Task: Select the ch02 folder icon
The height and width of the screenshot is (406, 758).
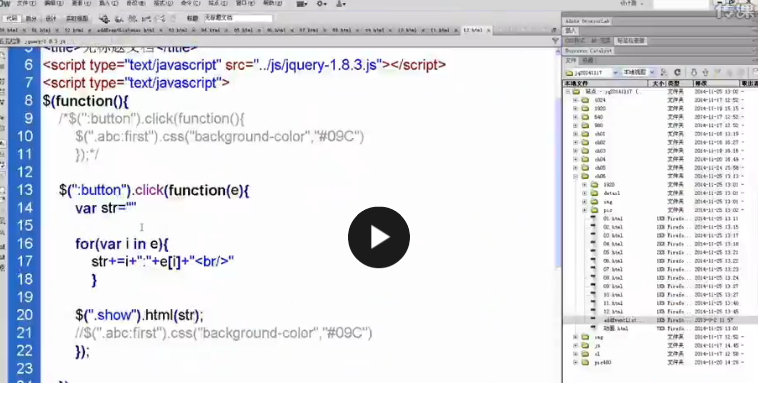Action: pos(585,143)
